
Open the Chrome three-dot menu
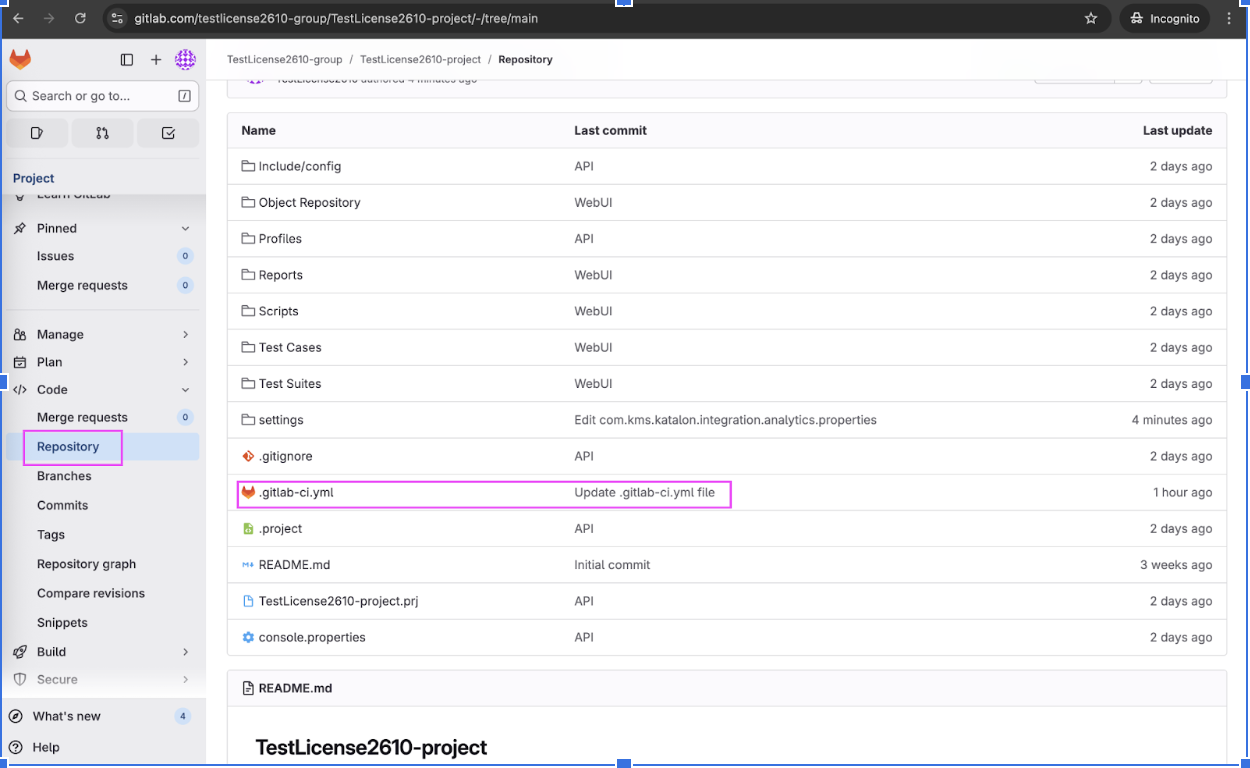click(1229, 17)
